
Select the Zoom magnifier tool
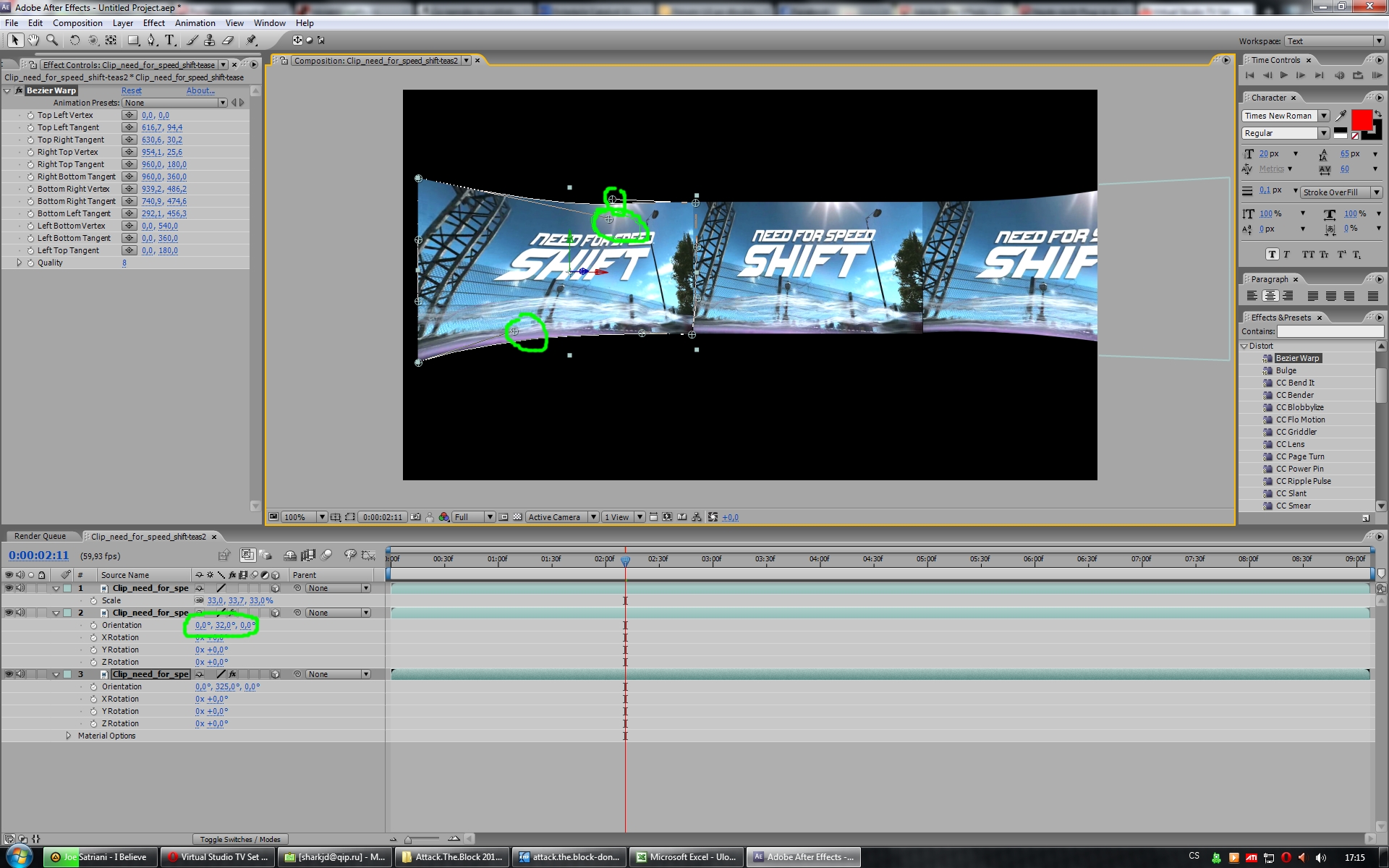(x=52, y=41)
